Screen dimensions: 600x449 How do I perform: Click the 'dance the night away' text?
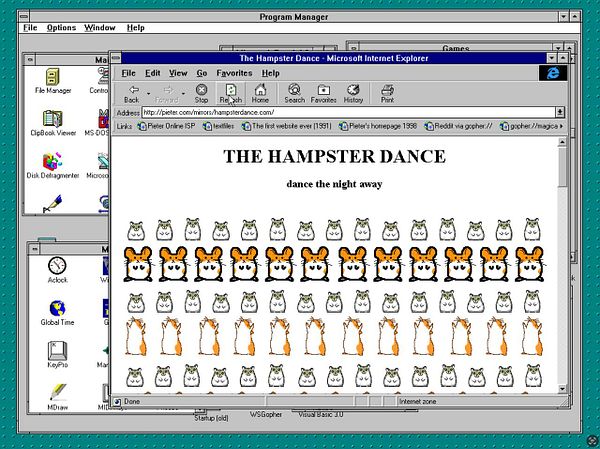pyautogui.click(x=334, y=184)
